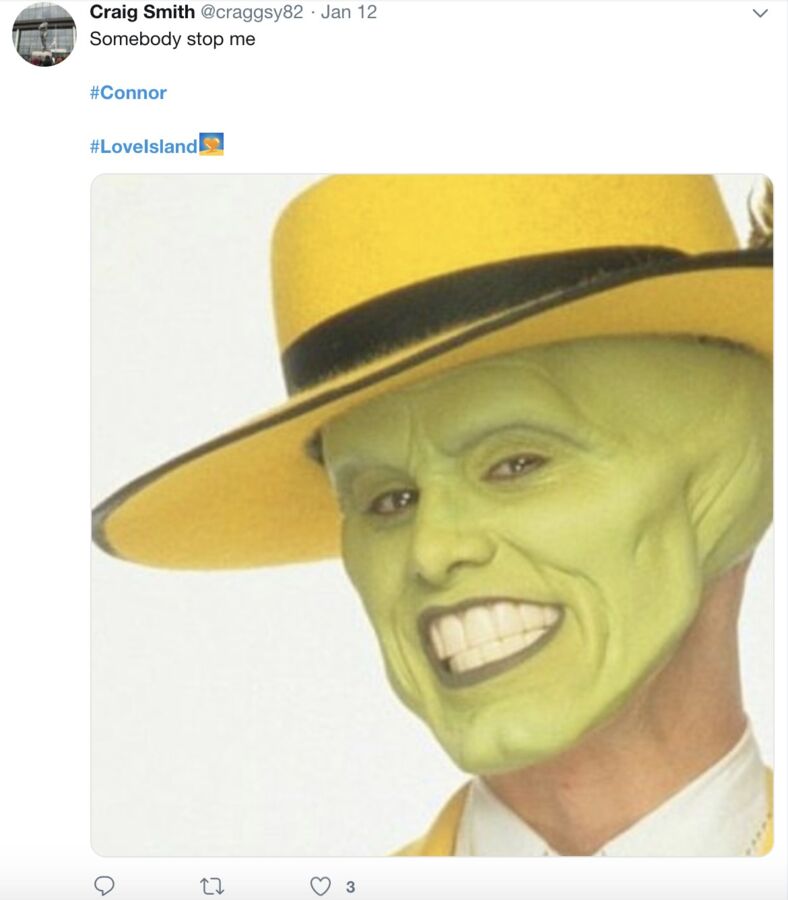The image size is (788, 900).
Task: Click the Love Island emoji beside the hashtag
Action: (211, 145)
